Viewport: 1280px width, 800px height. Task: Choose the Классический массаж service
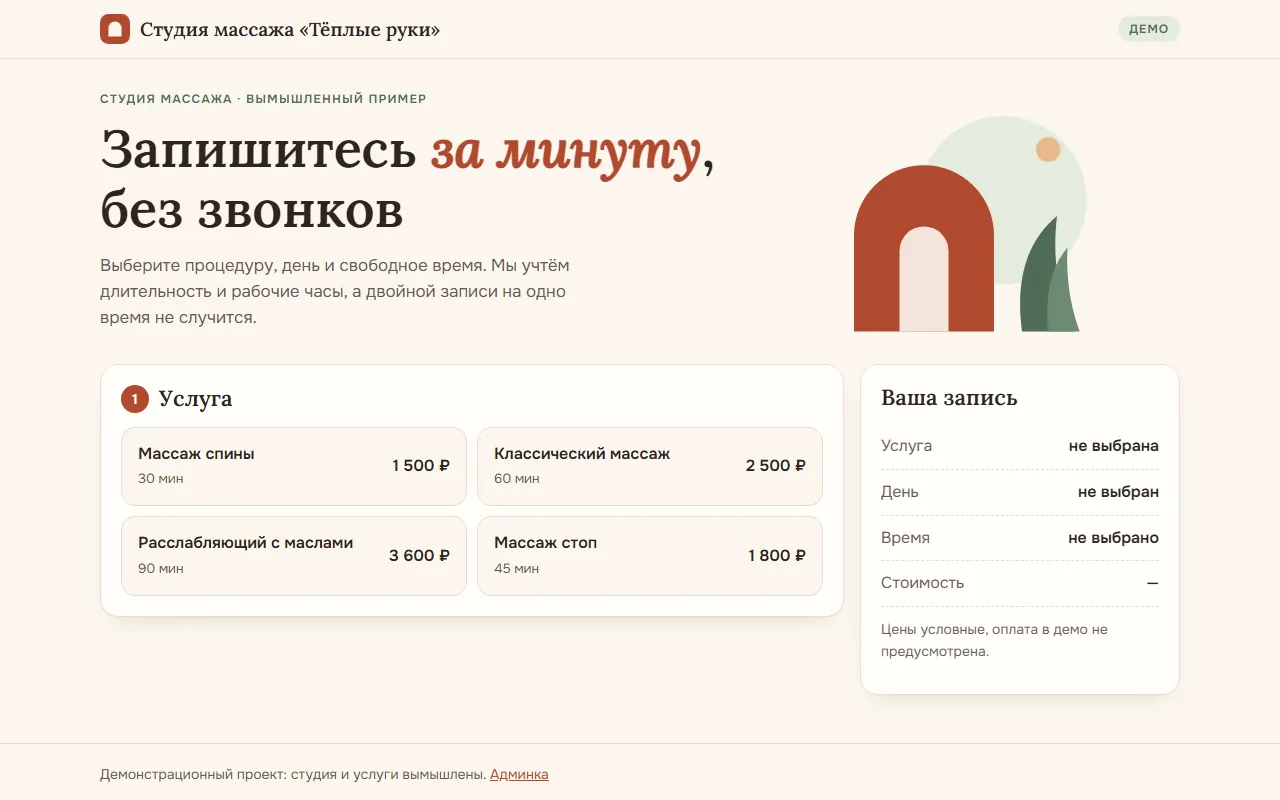tap(650, 466)
